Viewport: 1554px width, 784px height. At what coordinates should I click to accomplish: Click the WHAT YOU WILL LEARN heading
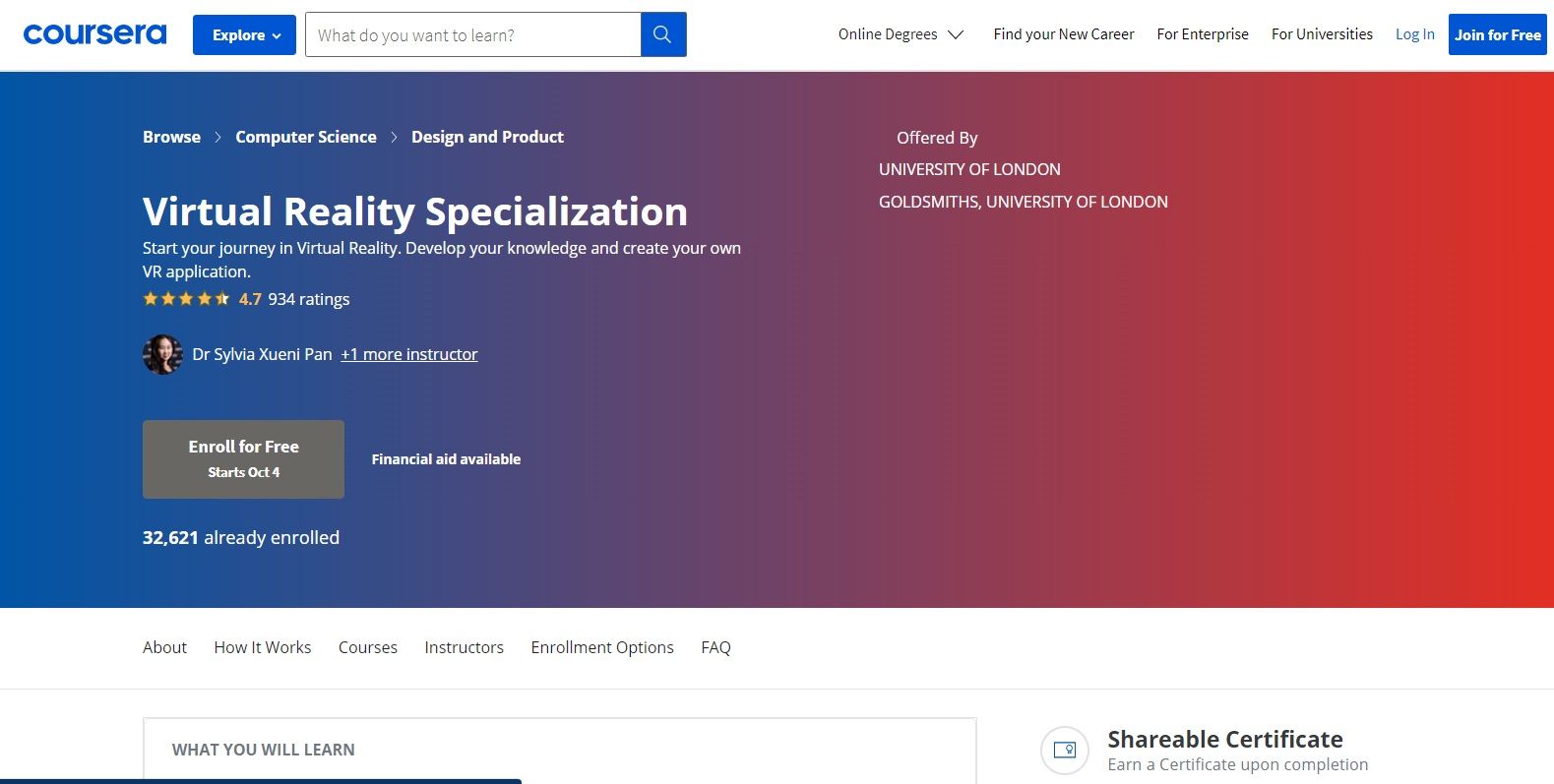click(x=264, y=750)
